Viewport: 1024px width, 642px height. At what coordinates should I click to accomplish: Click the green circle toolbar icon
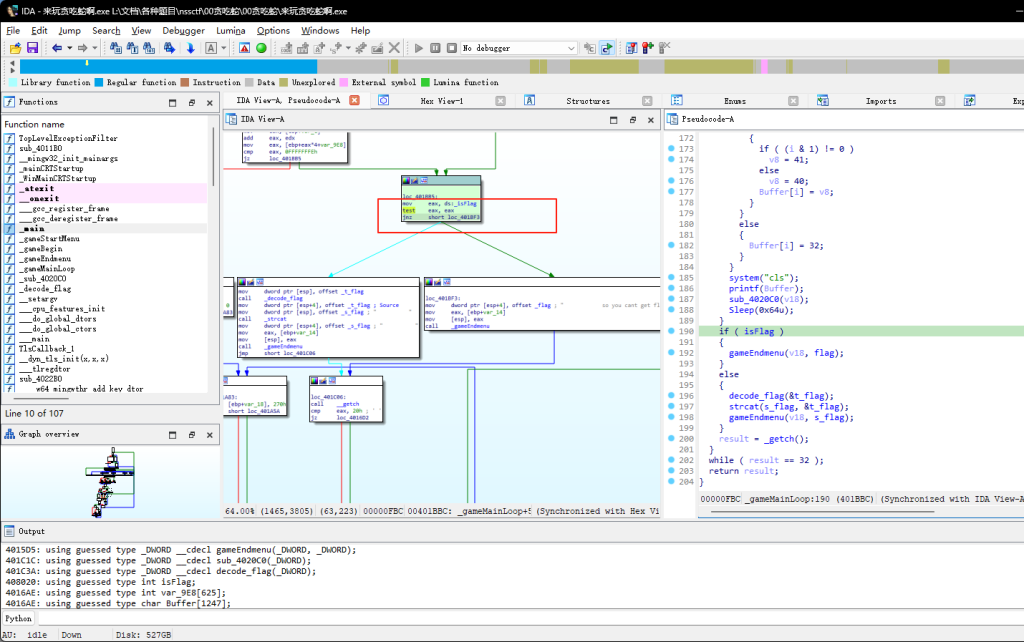pyautogui.click(x=261, y=48)
